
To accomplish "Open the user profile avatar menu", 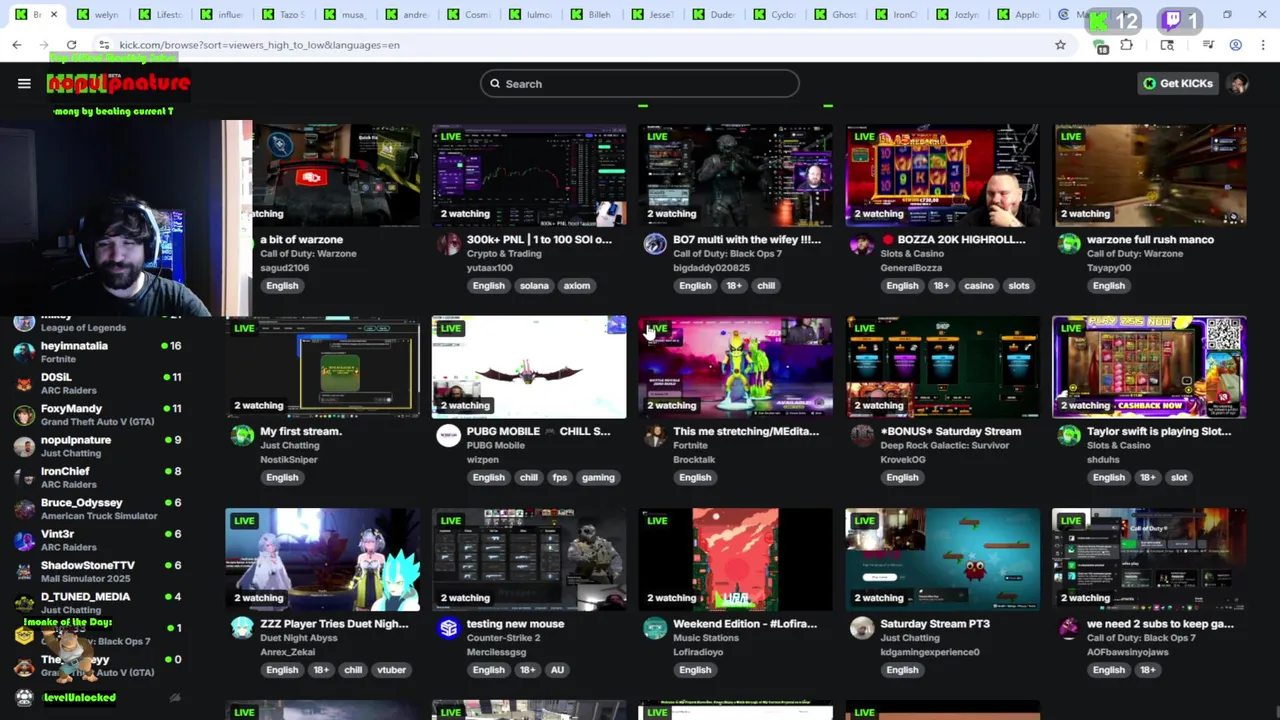I will click(x=1238, y=84).
